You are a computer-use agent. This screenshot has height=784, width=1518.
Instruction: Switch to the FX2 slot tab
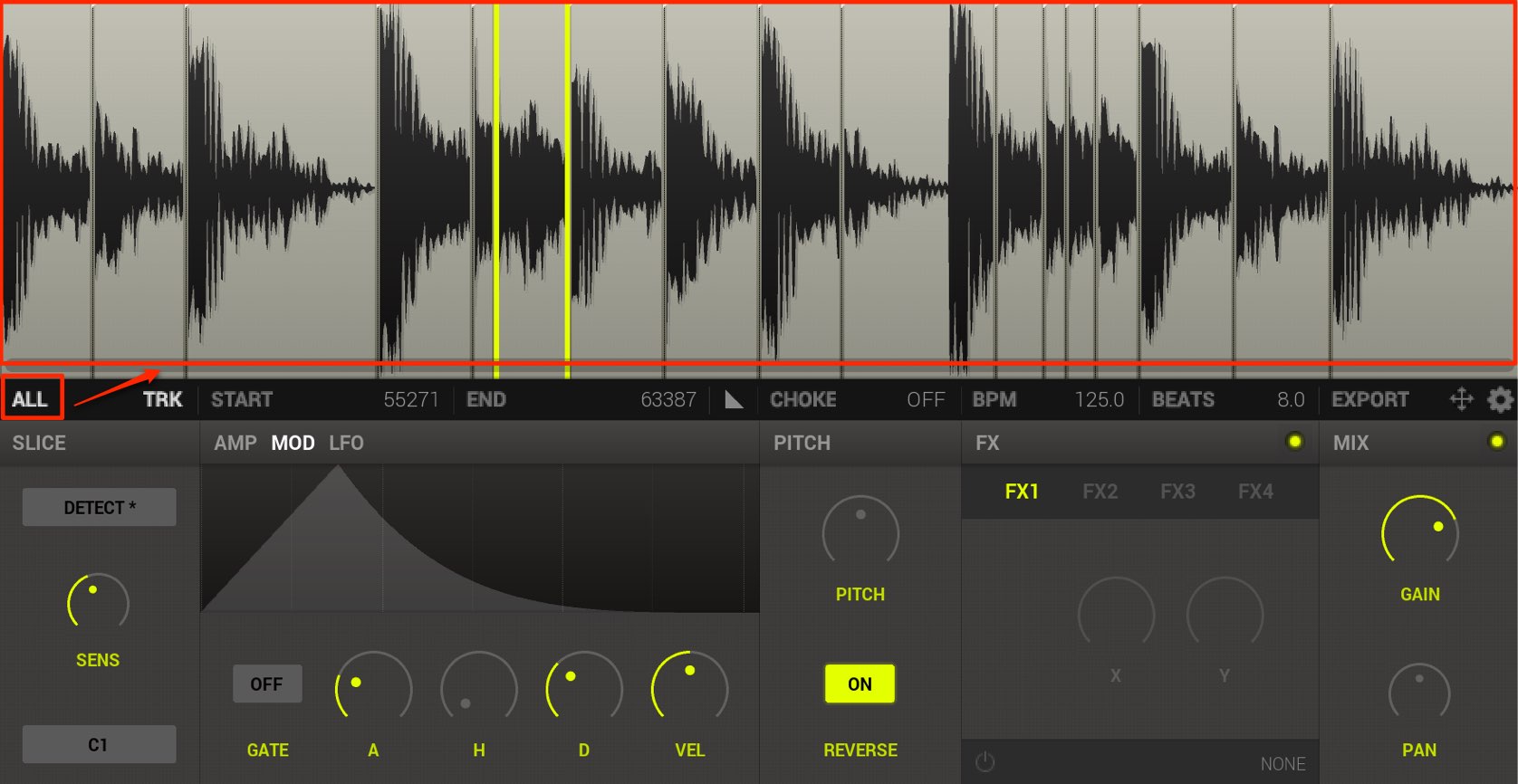coord(1100,492)
